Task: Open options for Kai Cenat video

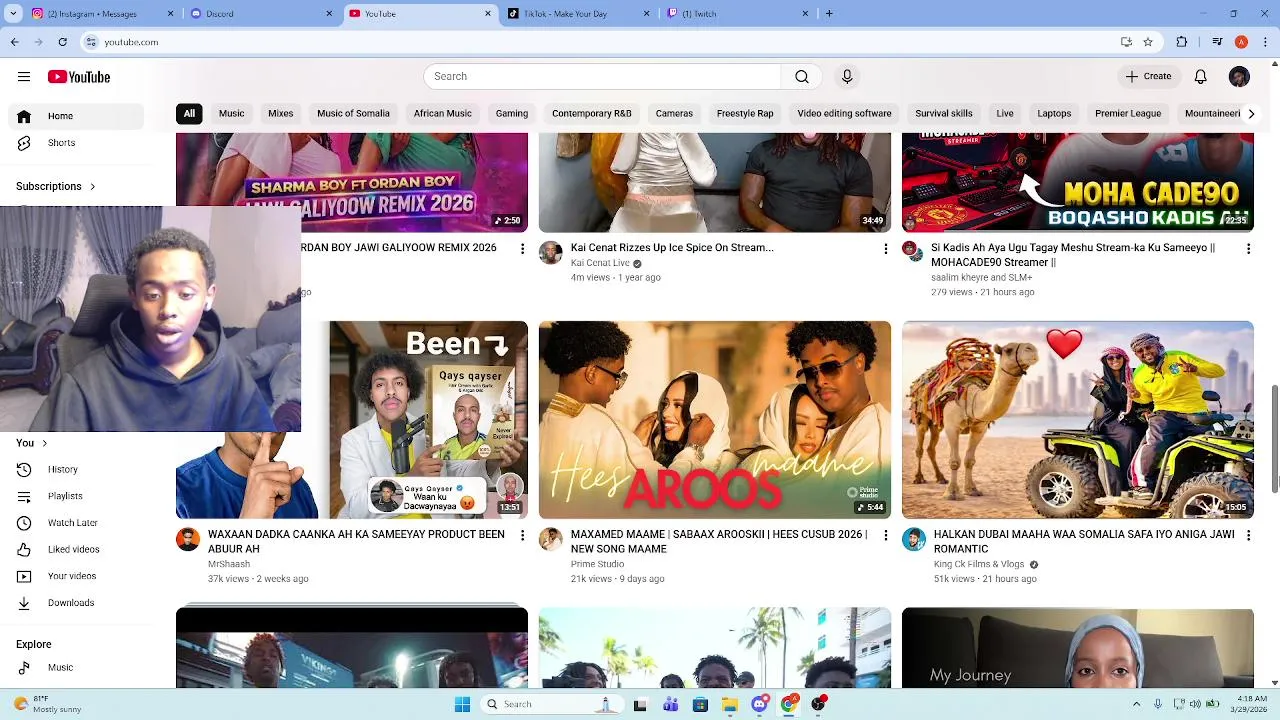Action: point(885,248)
